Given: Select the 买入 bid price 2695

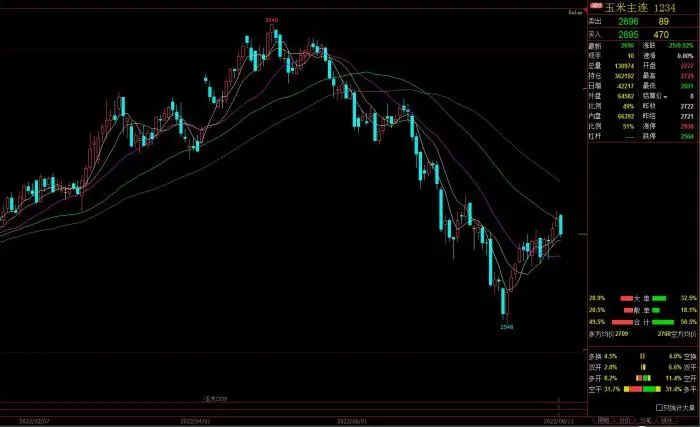Looking at the screenshot, I should point(625,33).
